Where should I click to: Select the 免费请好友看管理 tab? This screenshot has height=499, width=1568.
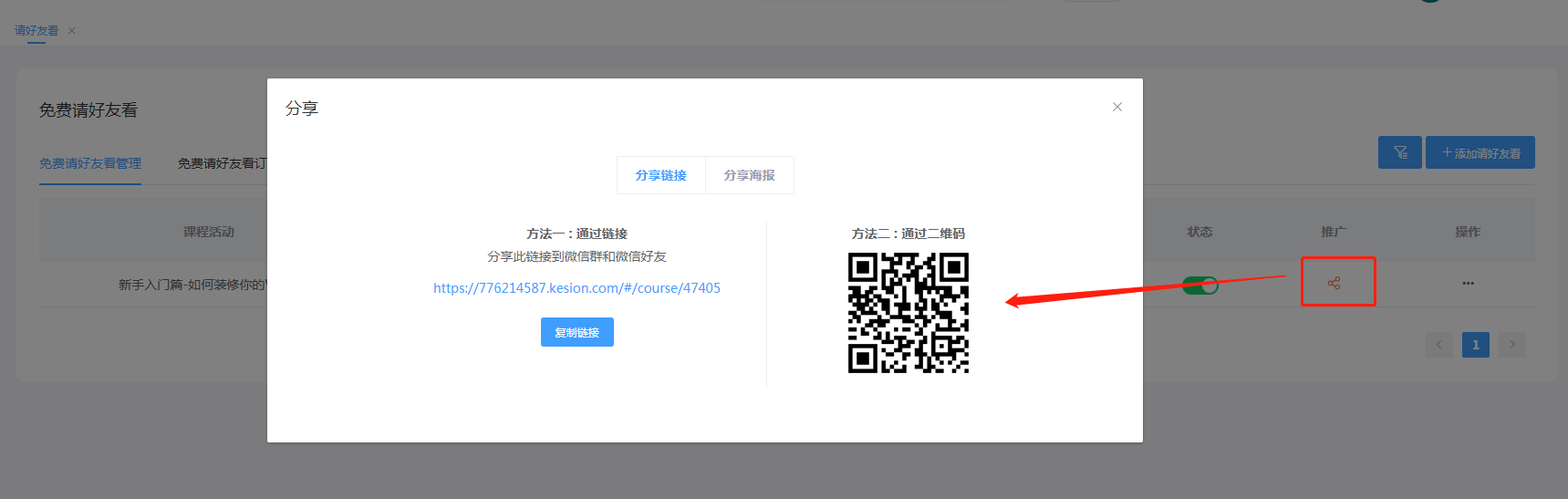(x=90, y=163)
